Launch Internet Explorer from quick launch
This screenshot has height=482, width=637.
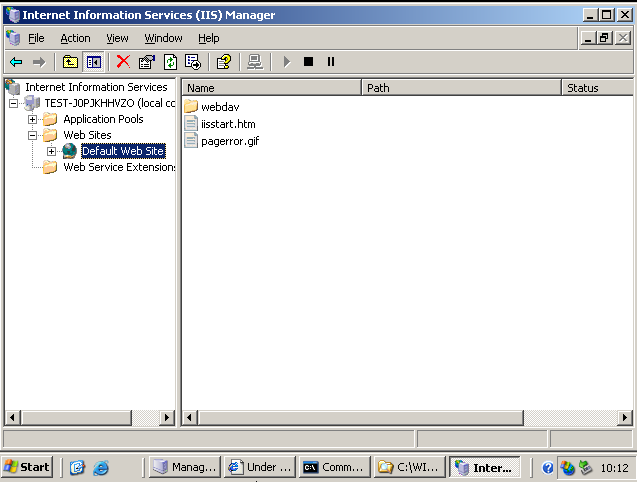pyautogui.click(x=101, y=468)
